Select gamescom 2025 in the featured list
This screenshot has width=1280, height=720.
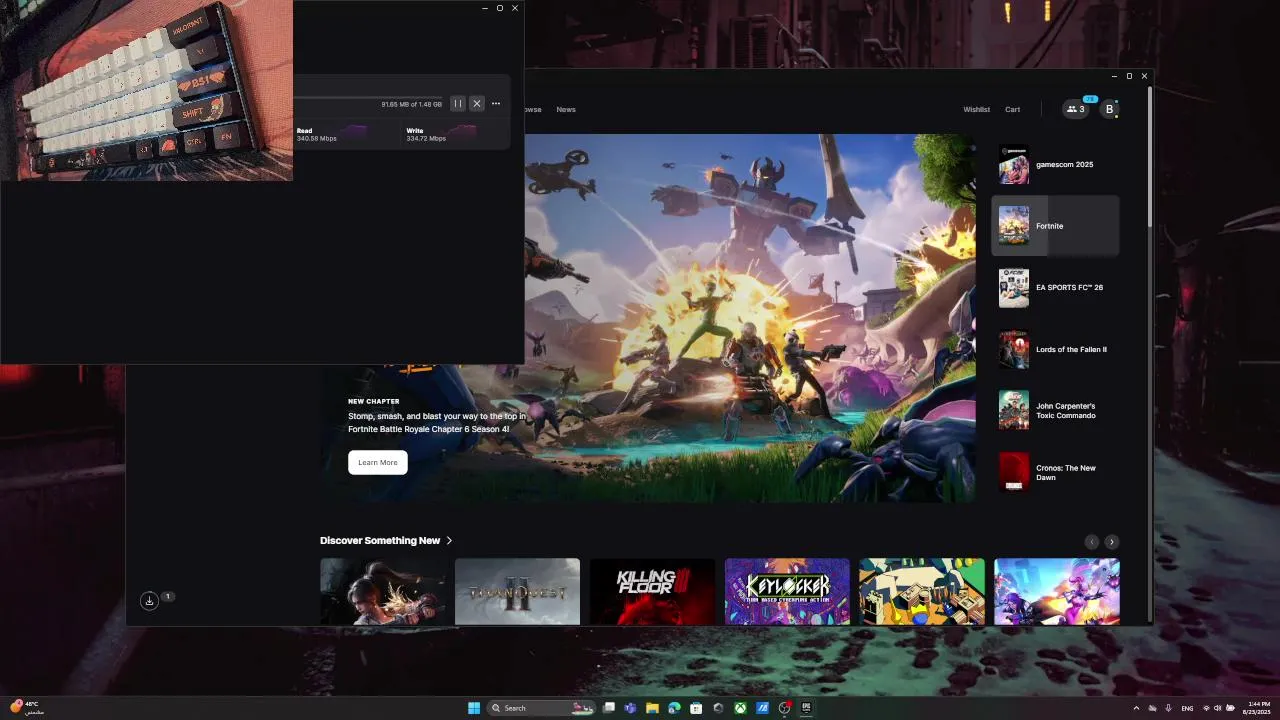[1055, 164]
